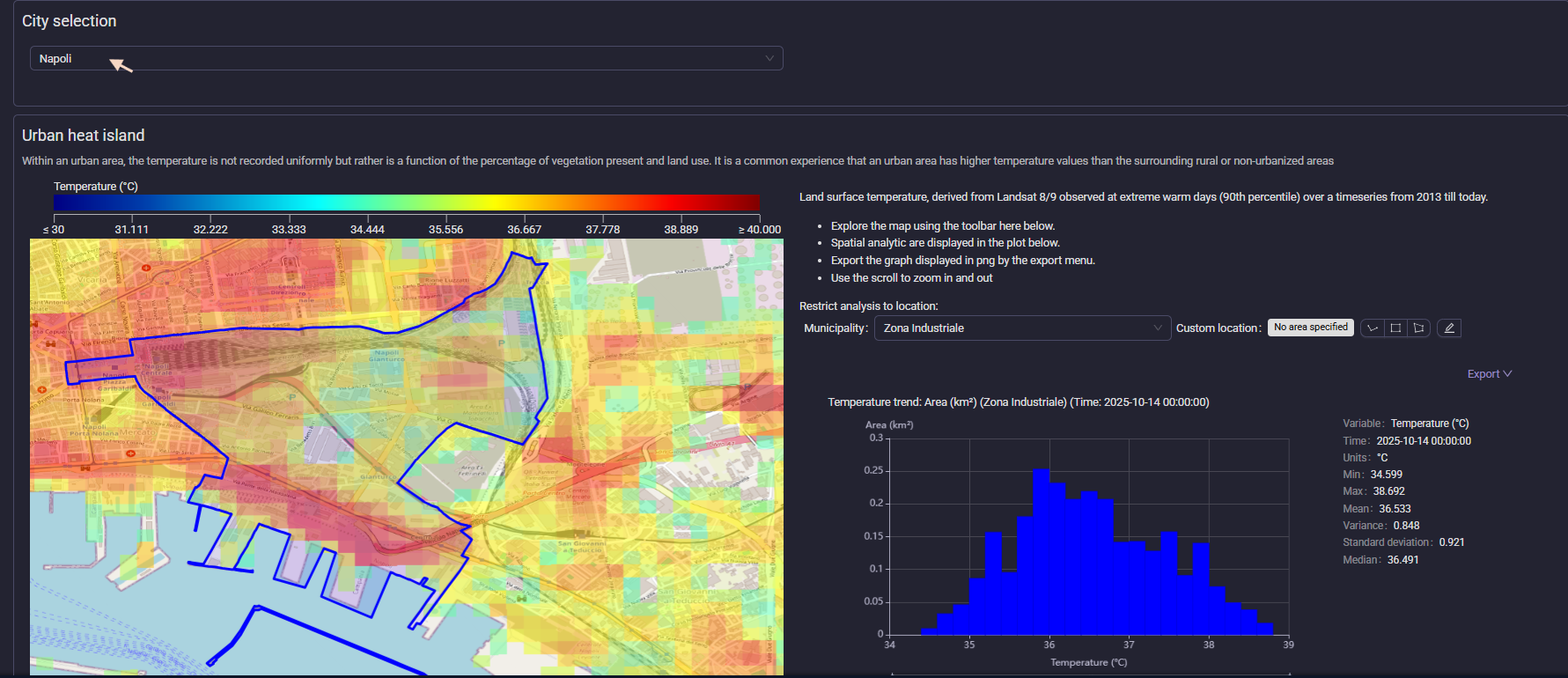Click the down arrow next to Export

tap(1508, 373)
